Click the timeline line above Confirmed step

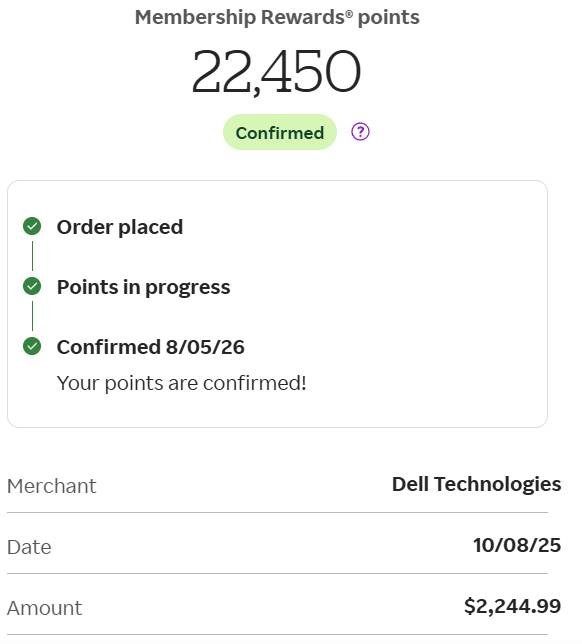tap(32, 316)
